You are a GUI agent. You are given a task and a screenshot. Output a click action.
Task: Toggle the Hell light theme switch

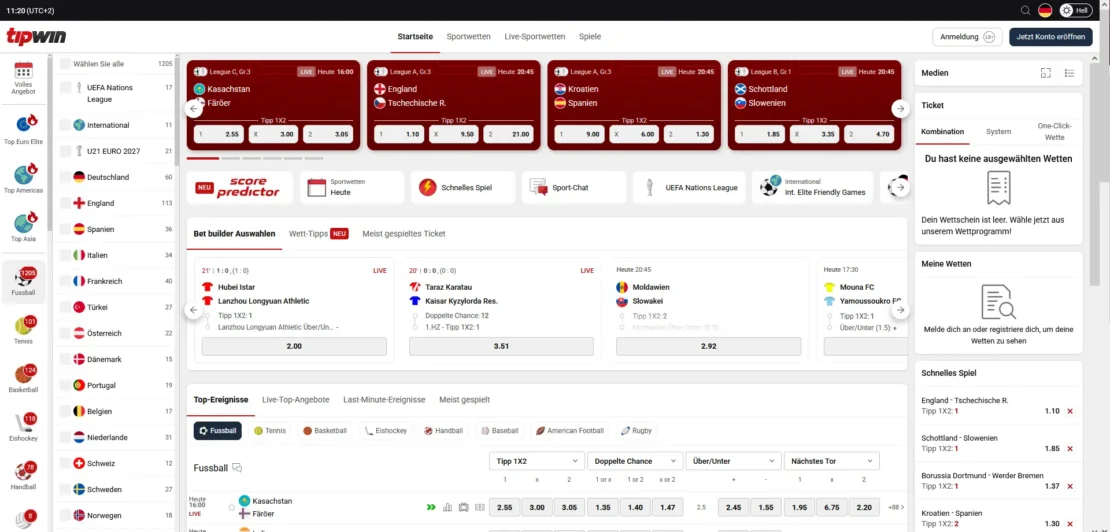point(1076,10)
